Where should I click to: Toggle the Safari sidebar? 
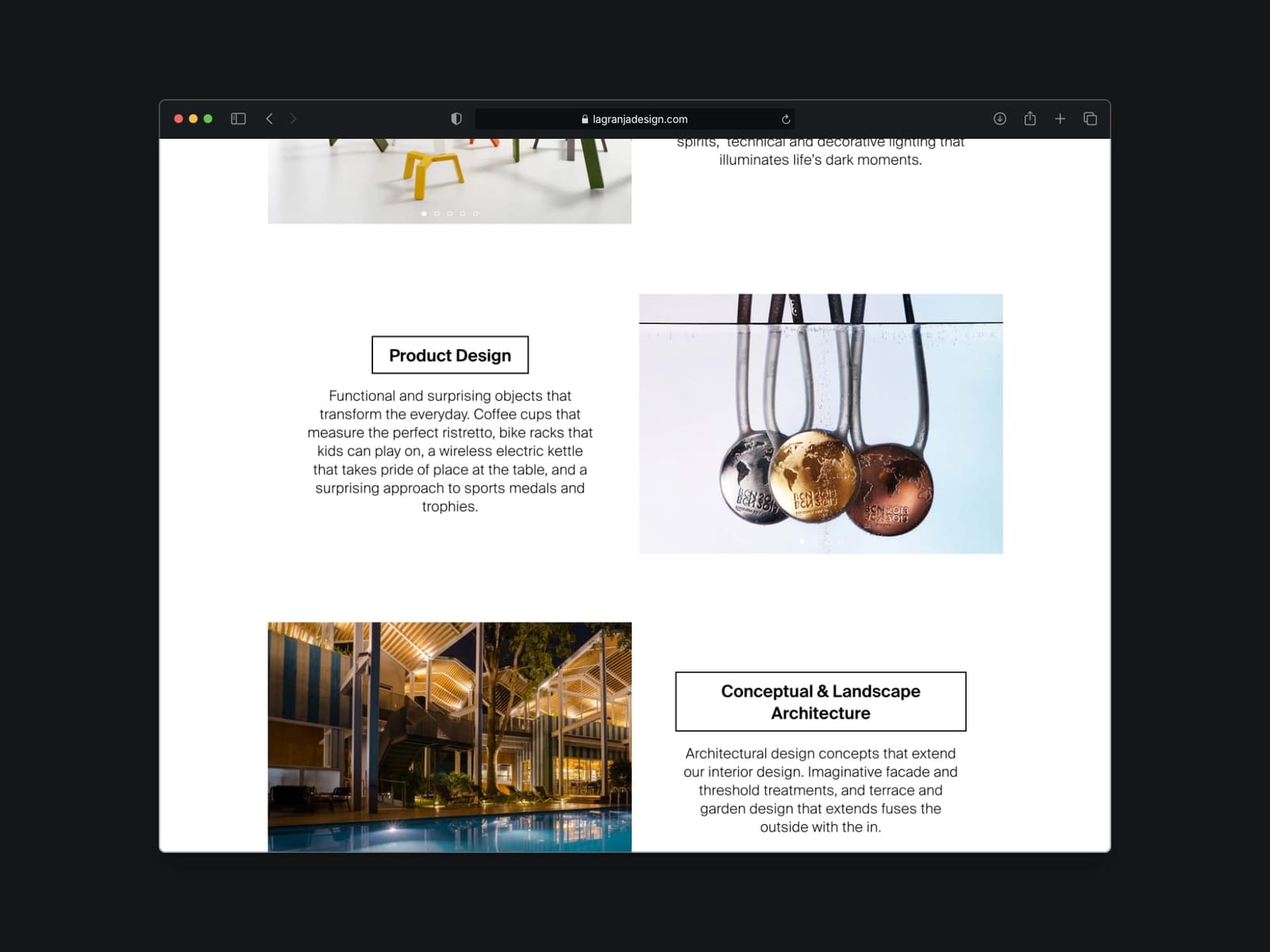[x=238, y=119]
